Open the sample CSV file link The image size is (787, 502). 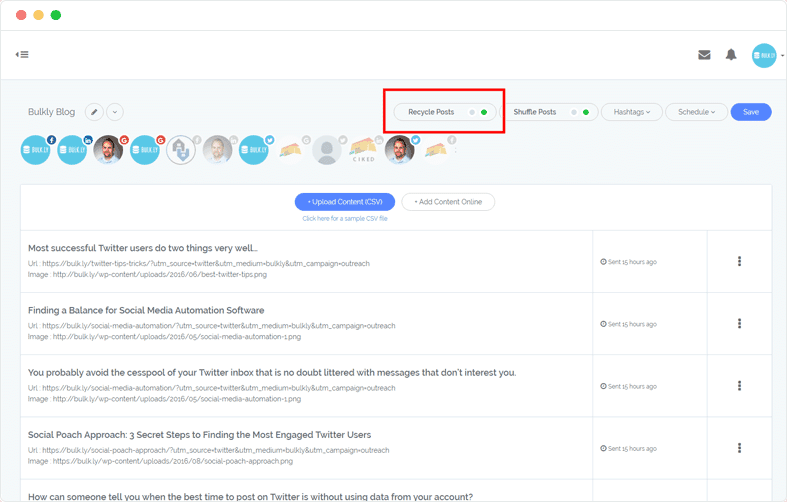click(345, 218)
